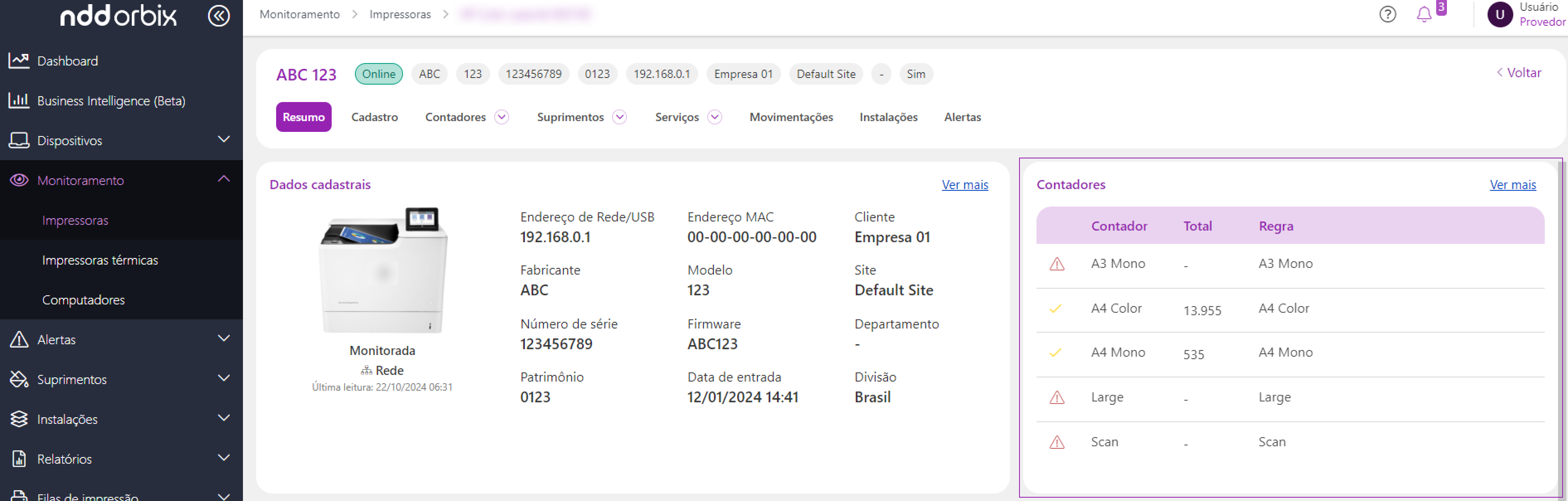
Task: Click the Scan counter warning icon
Action: coord(1057,442)
